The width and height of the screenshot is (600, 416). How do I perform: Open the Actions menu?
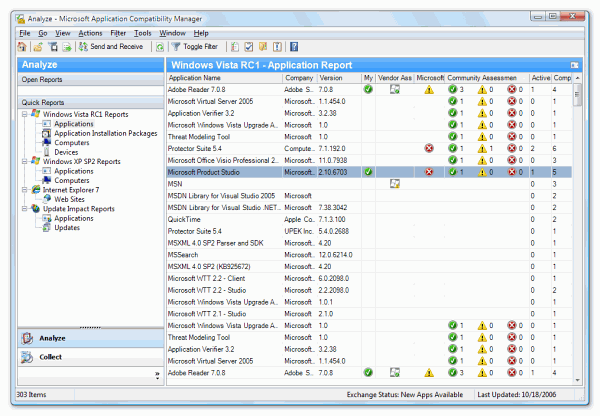89,33
